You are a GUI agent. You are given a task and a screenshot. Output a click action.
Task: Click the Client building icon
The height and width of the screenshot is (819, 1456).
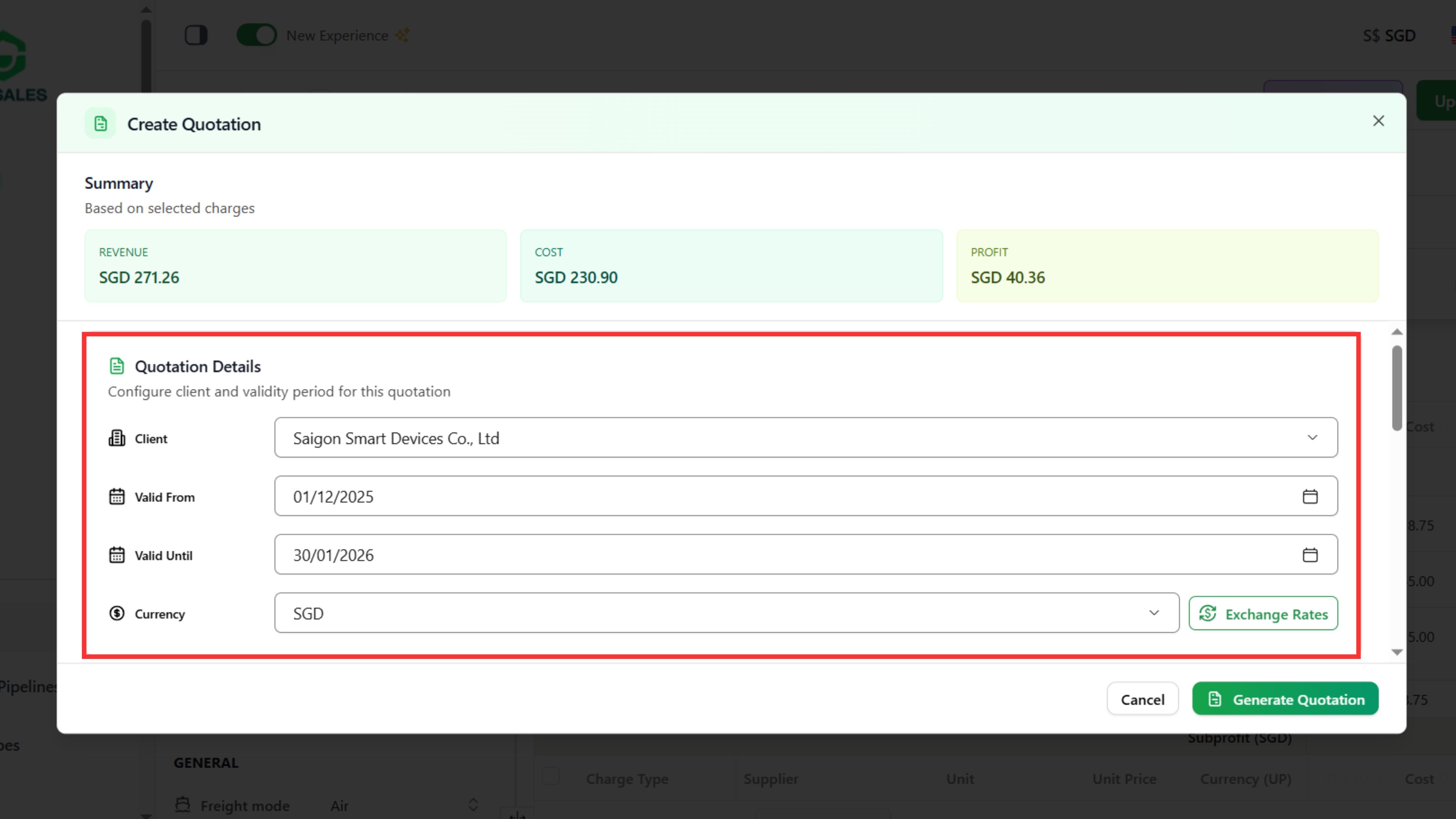[116, 438]
